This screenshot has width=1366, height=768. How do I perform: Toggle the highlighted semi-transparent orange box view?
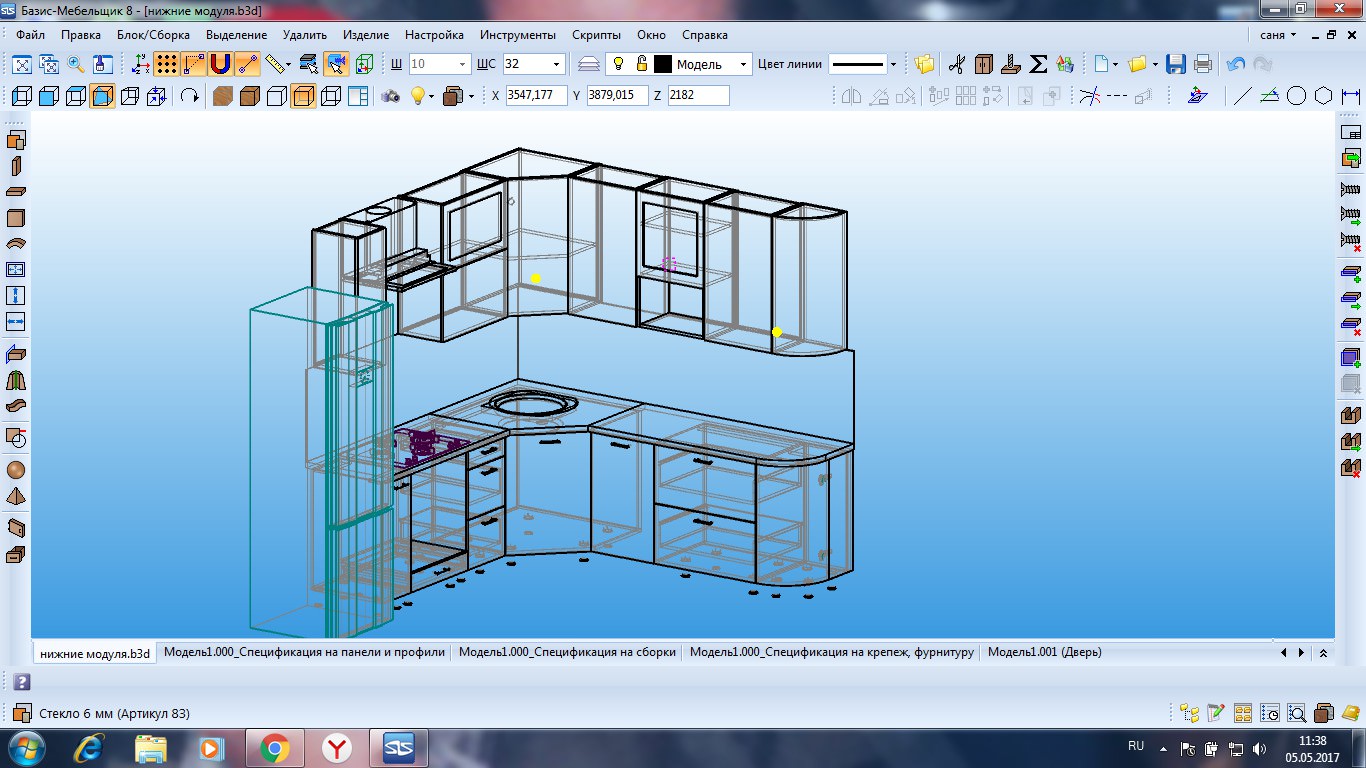102,96
